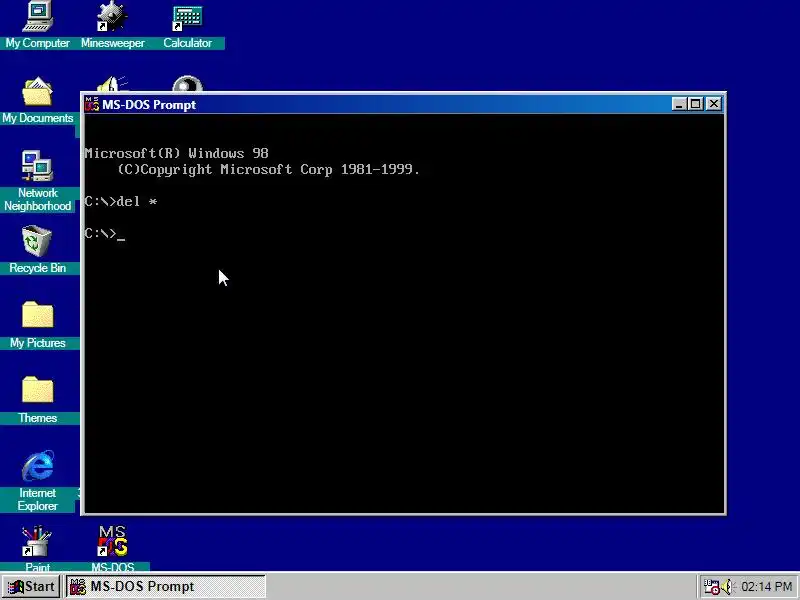Click the MS-DOS Prompt title bar text
The image size is (800, 600).
point(149,105)
